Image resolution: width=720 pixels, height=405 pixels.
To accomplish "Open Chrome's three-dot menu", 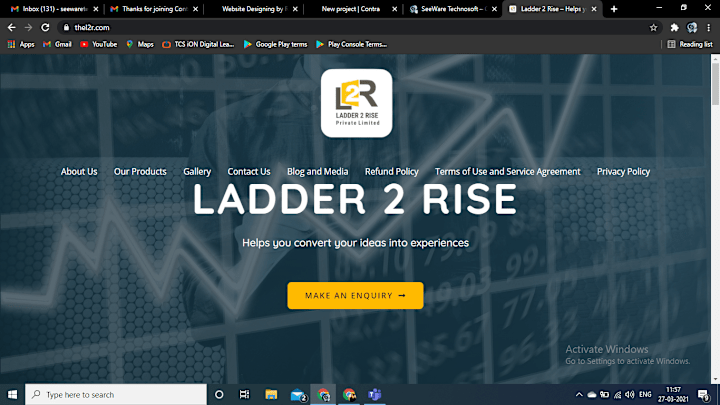I will coord(709,28).
